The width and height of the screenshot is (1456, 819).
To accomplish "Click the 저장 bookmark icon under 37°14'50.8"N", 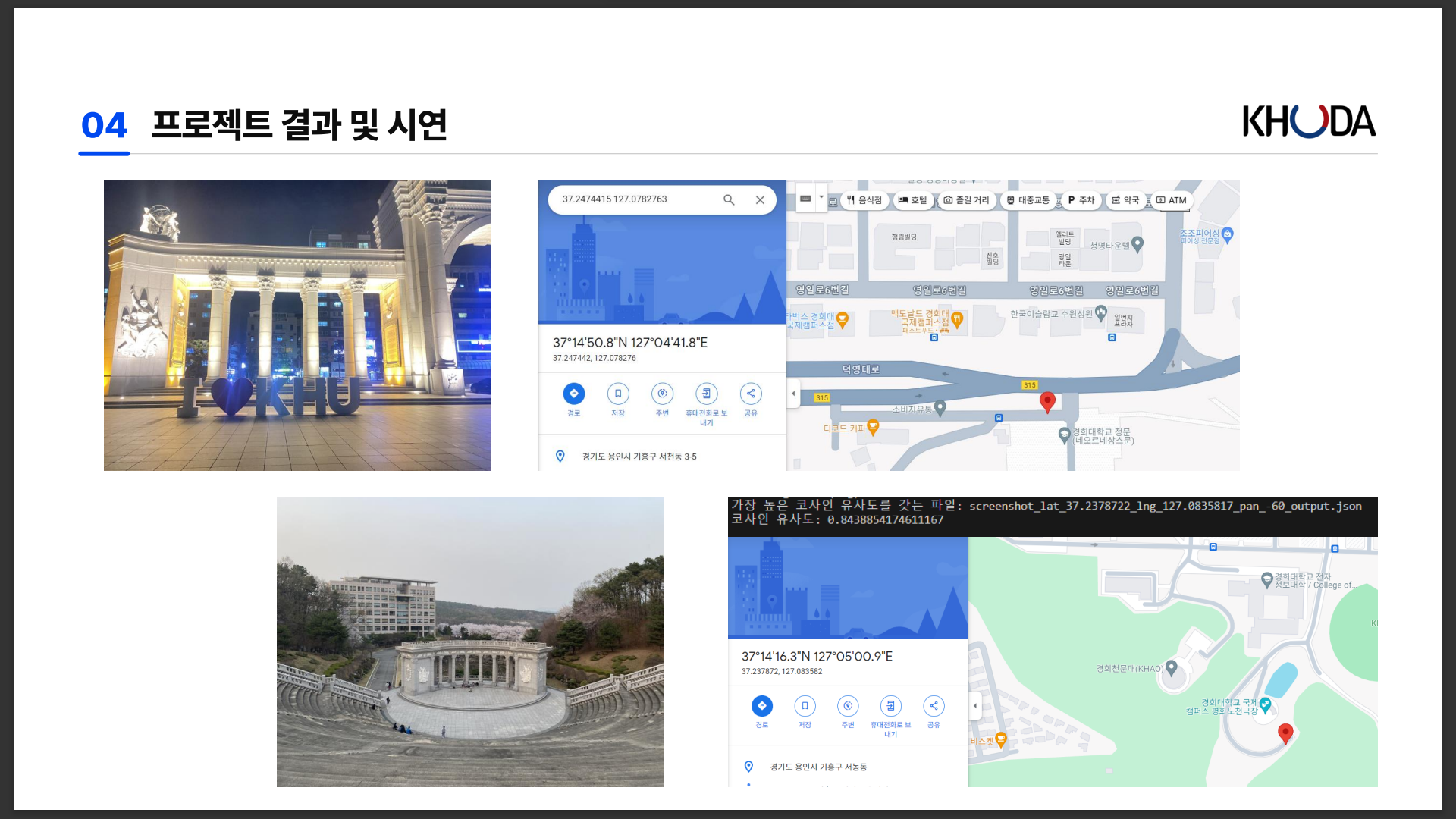I will click(618, 394).
